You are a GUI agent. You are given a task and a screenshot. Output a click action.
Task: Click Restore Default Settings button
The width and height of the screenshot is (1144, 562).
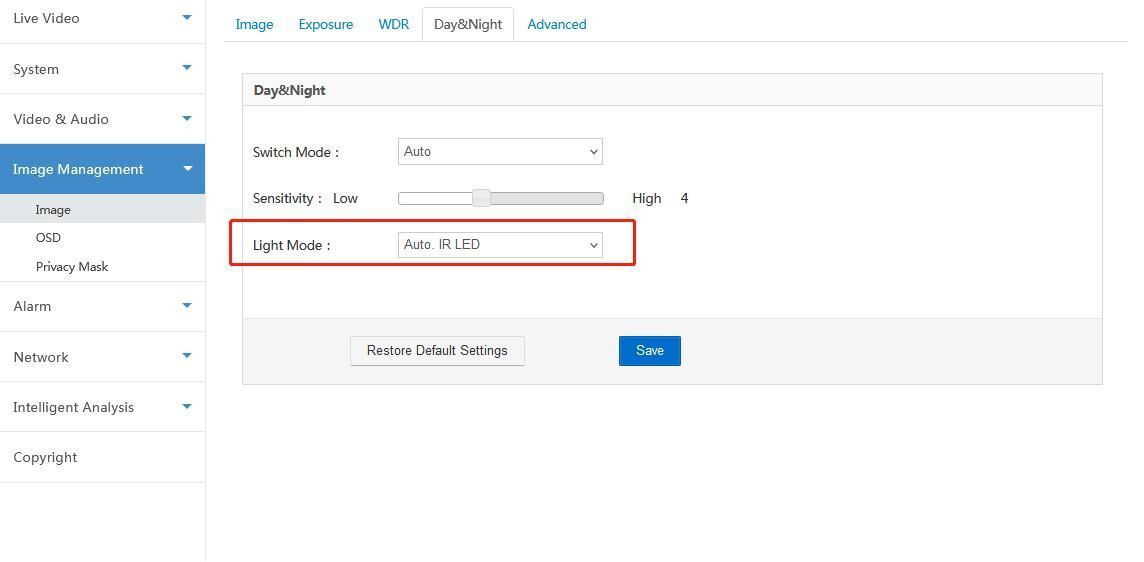coord(437,351)
